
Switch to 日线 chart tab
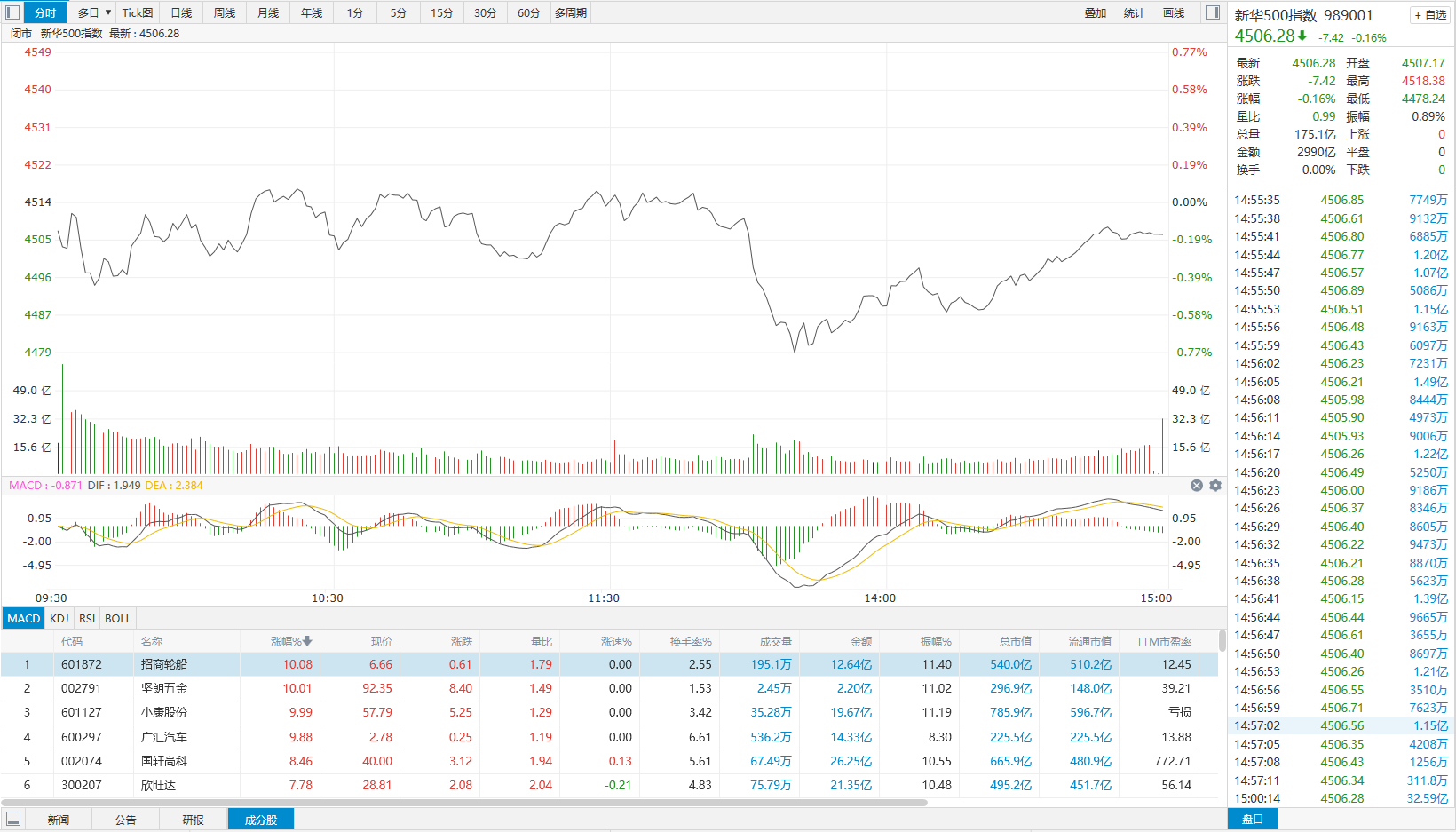pyautogui.click(x=181, y=12)
